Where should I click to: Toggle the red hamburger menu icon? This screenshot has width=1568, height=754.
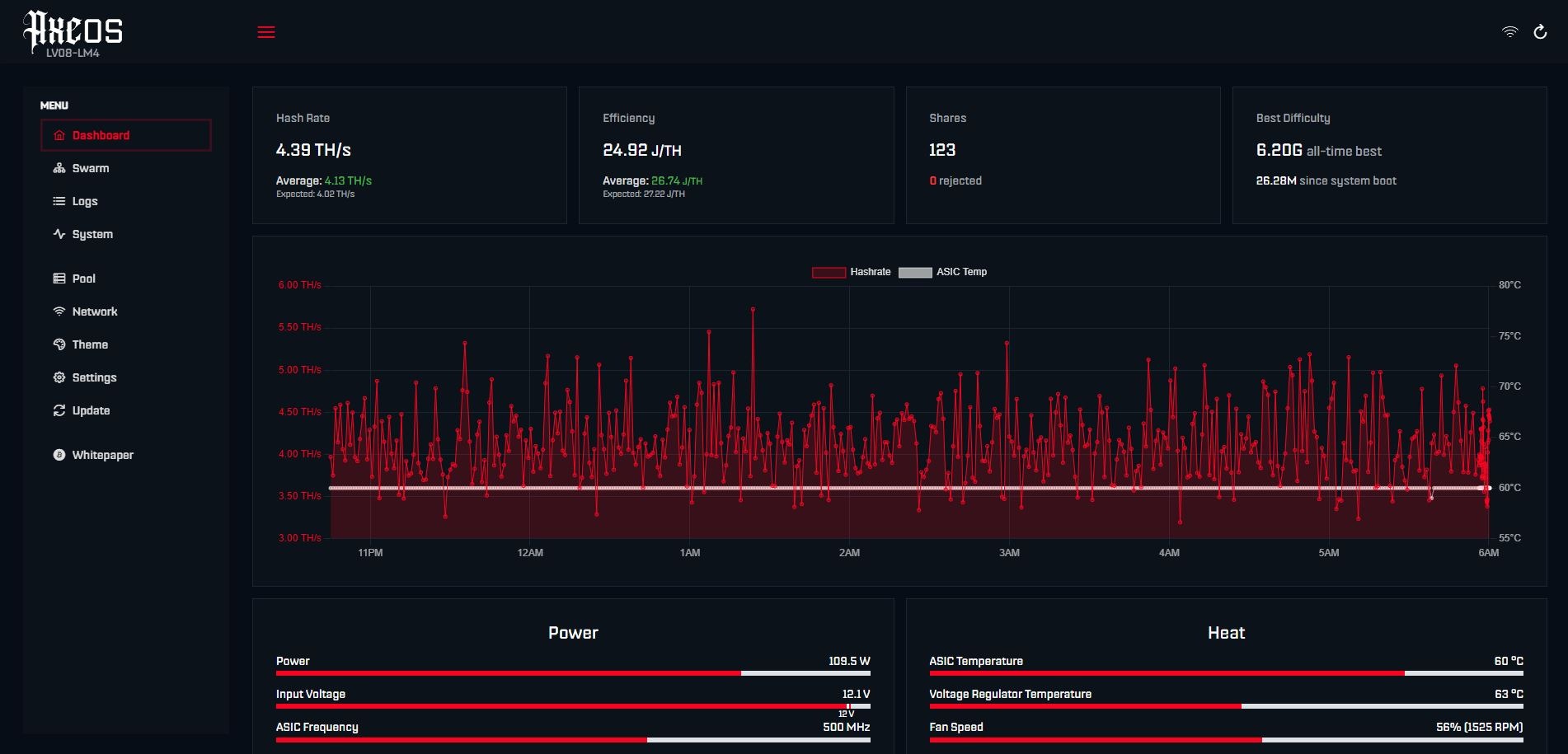(x=266, y=32)
